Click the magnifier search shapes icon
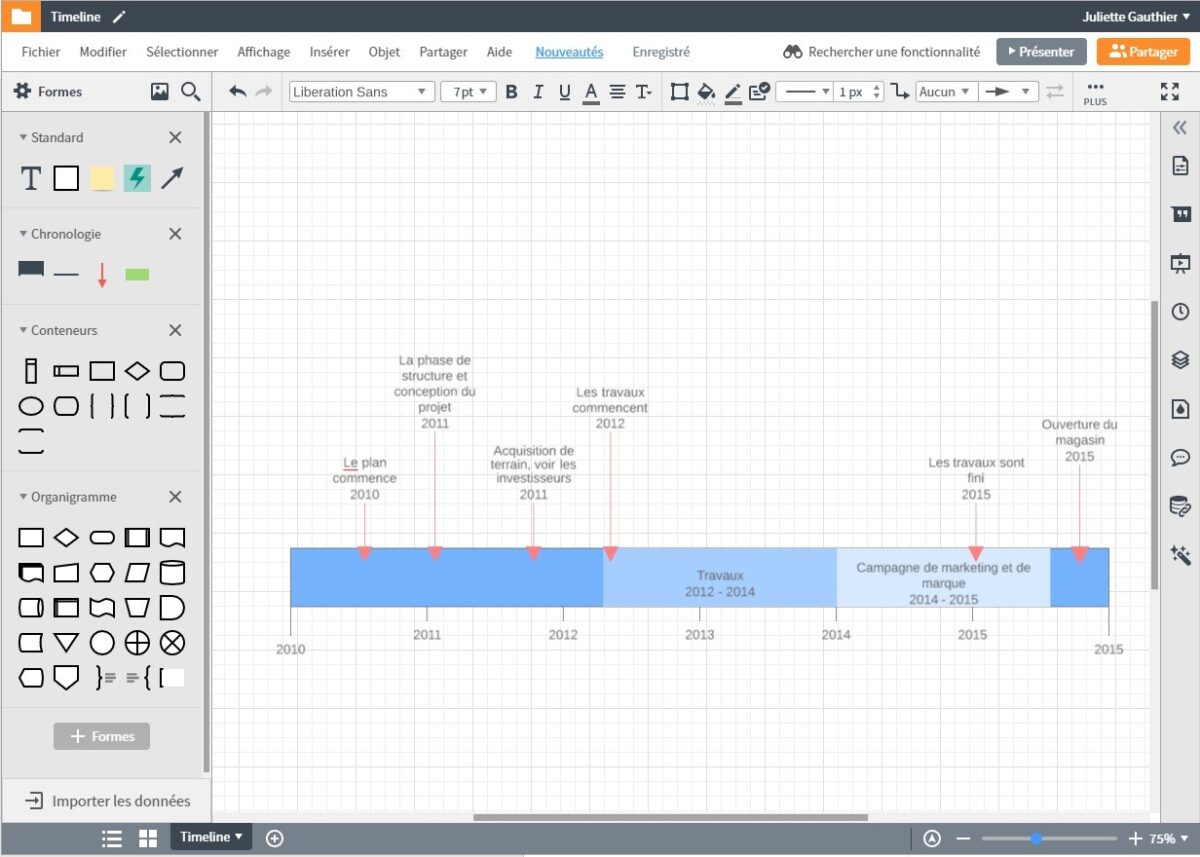Screen dimensions: 1200x857 coord(190,91)
